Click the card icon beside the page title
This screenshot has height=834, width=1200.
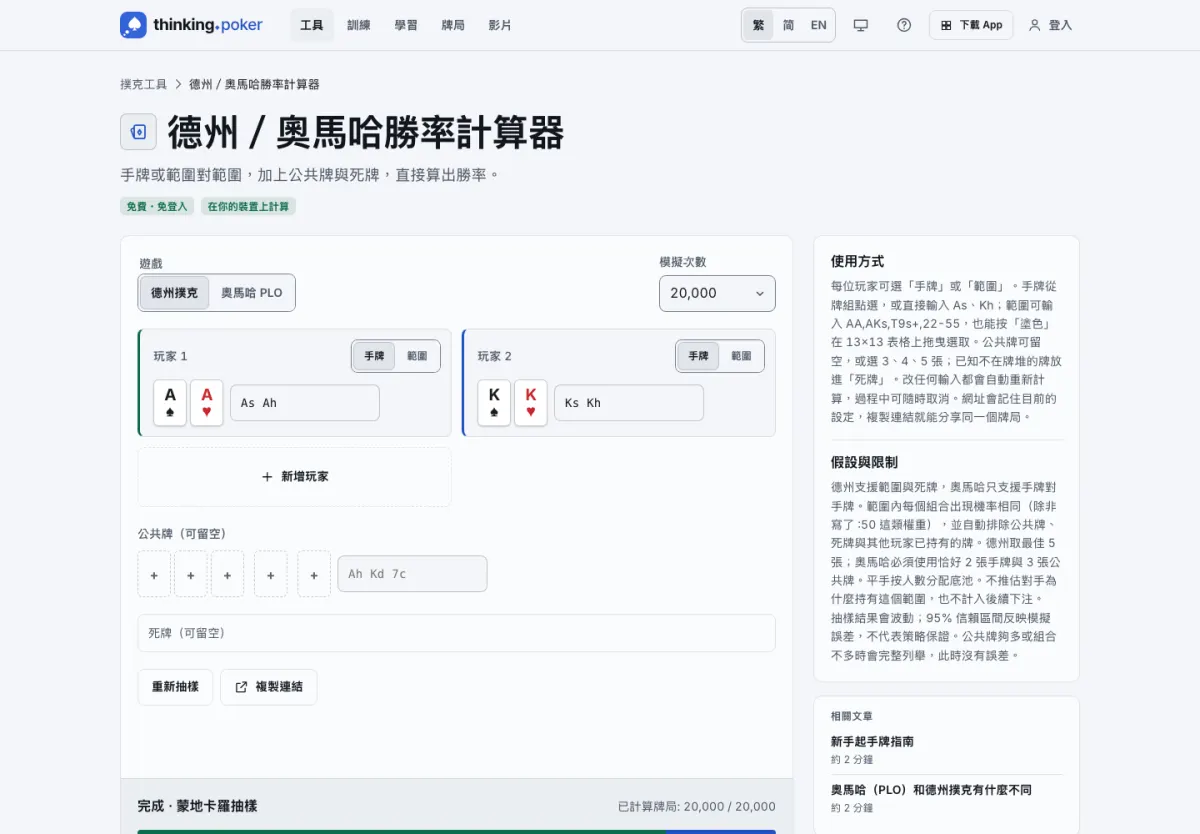(x=138, y=131)
